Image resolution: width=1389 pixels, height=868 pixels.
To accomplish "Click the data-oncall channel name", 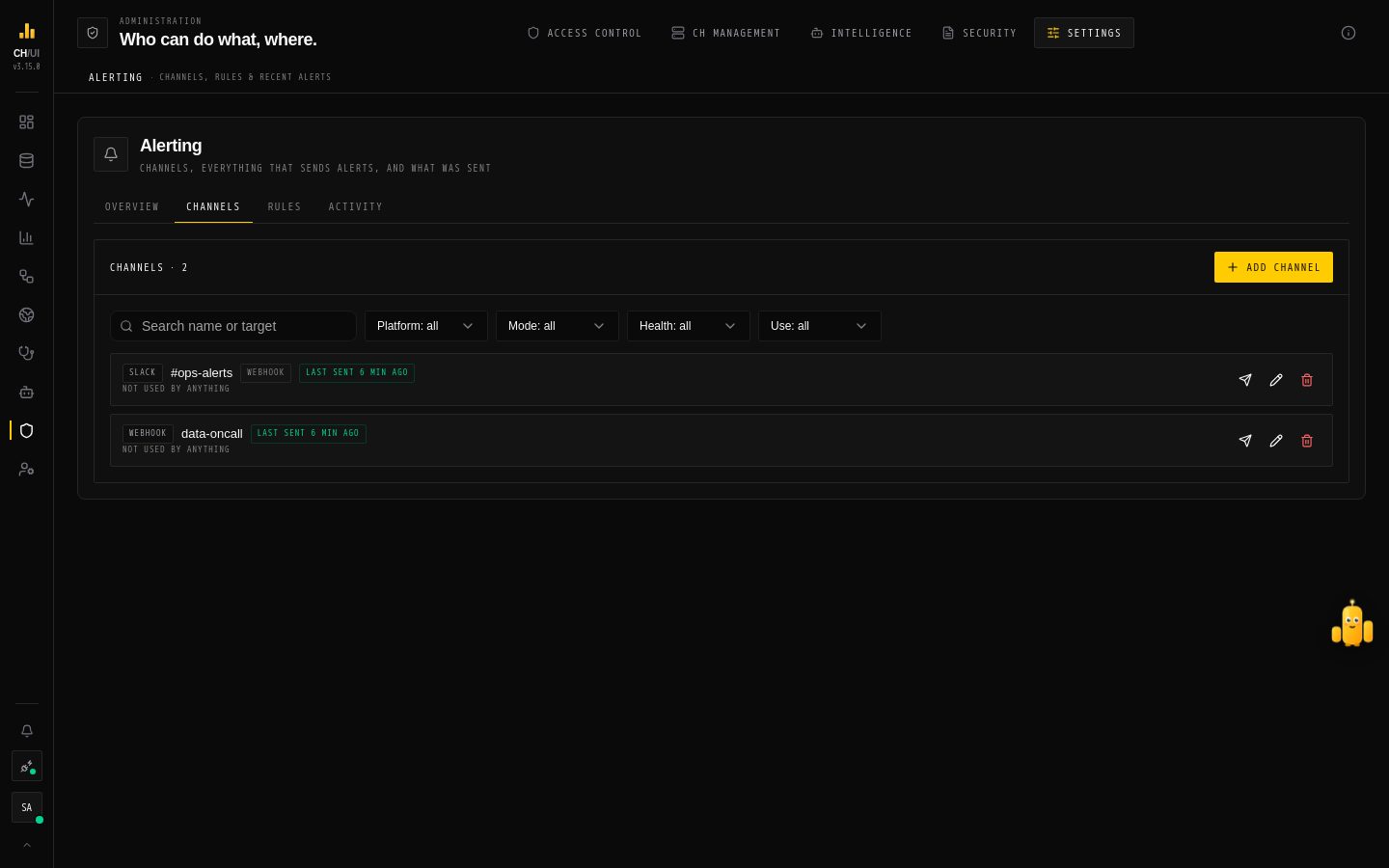I will (x=212, y=434).
